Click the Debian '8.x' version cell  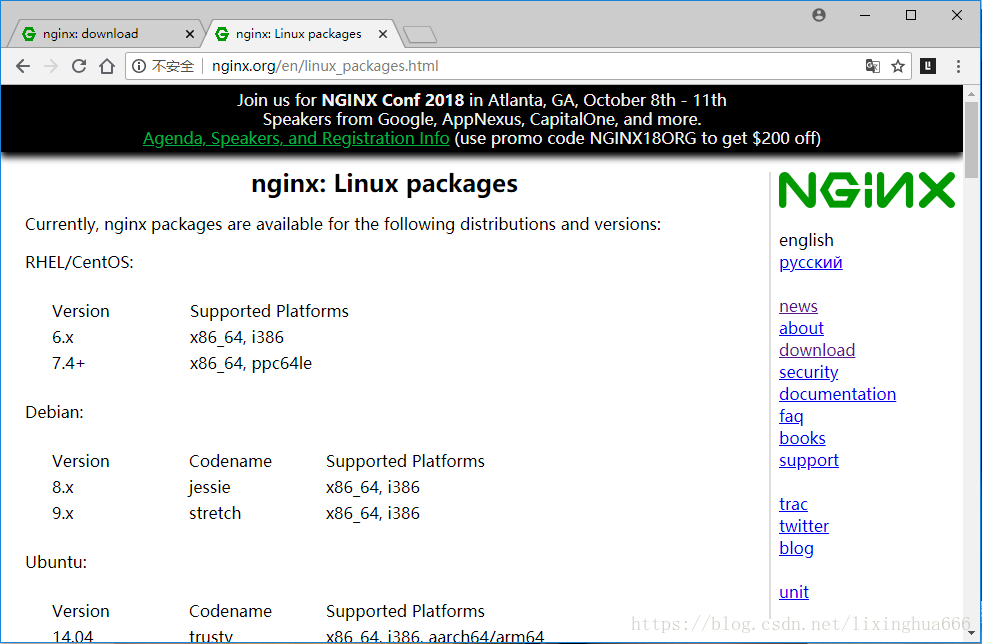[63, 487]
